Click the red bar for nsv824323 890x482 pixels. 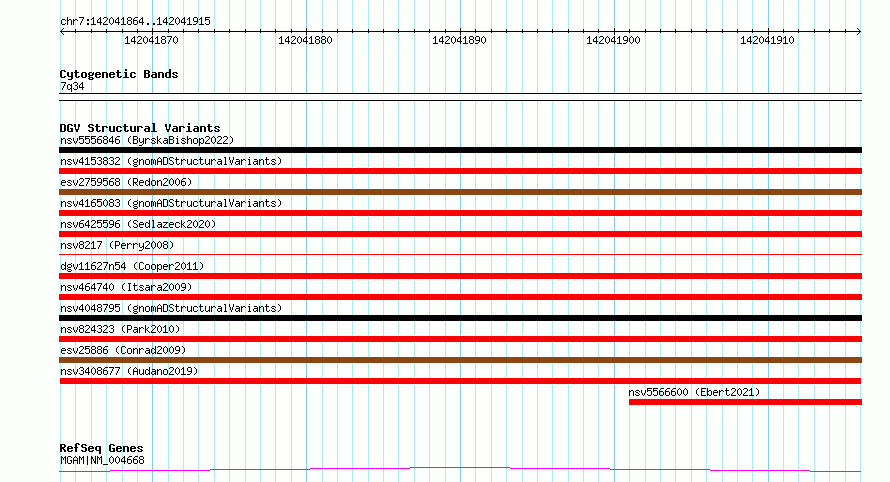pyautogui.click(x=460, y=339)
